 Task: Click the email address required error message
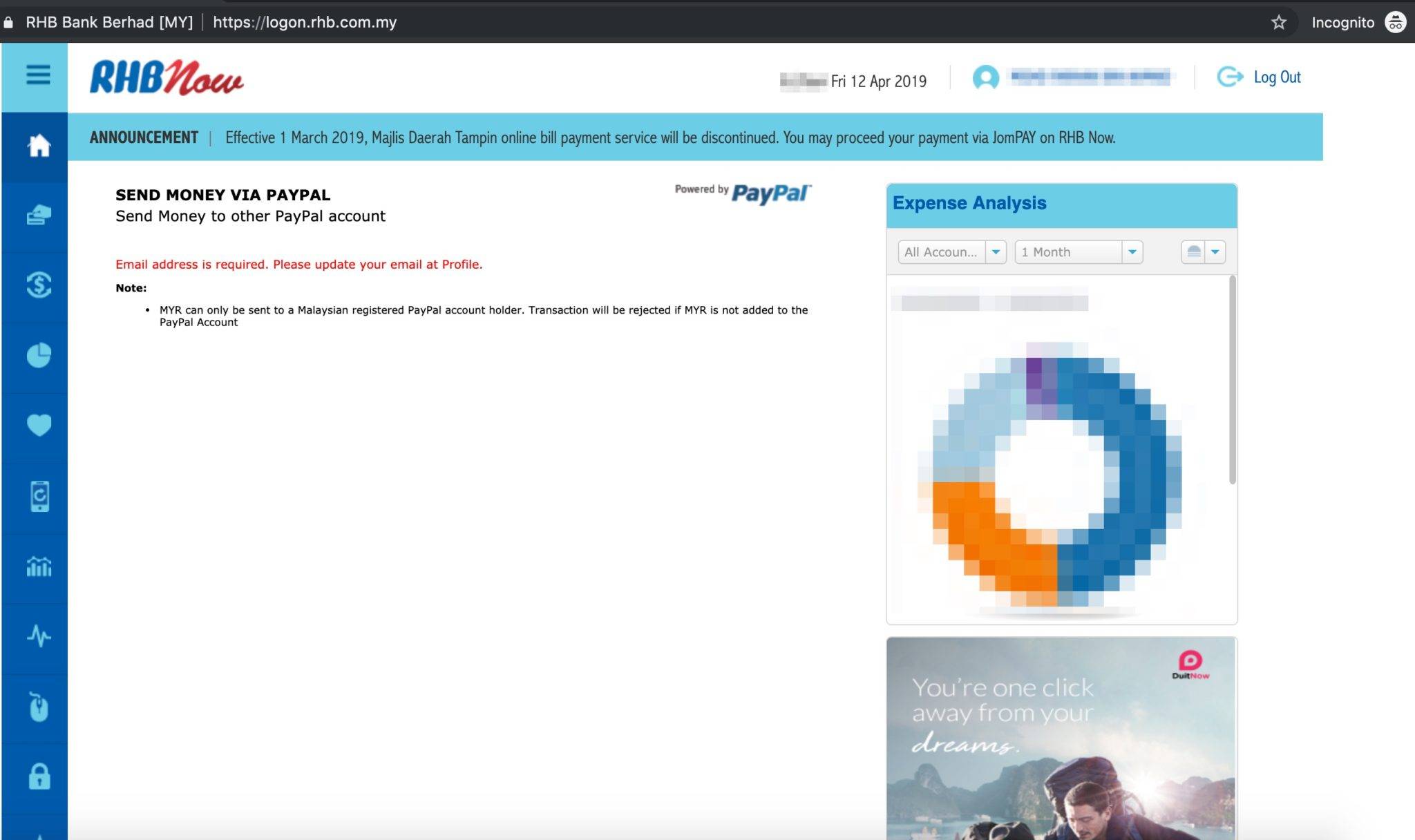click(x=298, y=264)
